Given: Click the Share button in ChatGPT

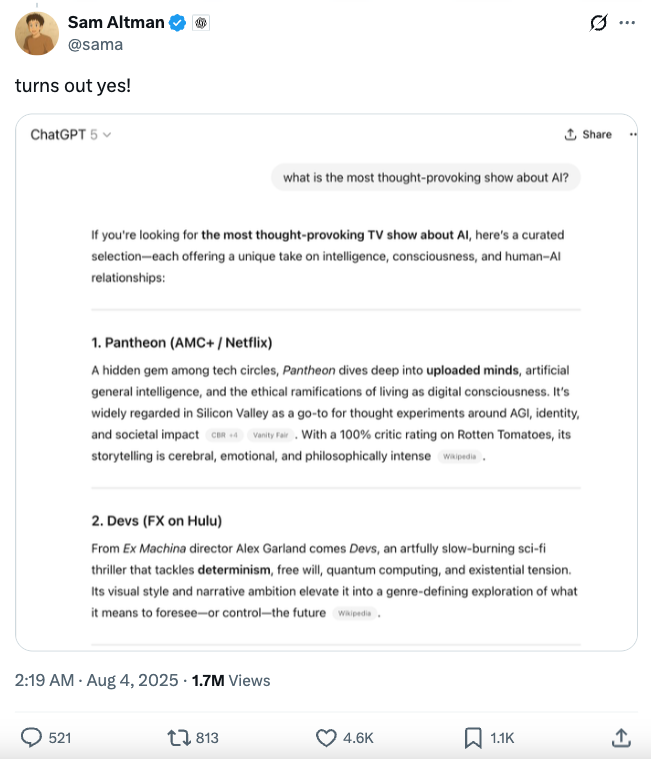Looking at the screenshot, I should point(588,135).
